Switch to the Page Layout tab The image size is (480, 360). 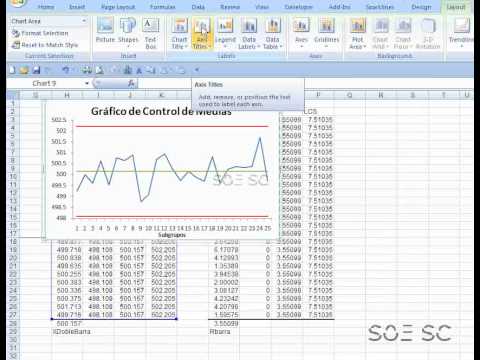[118, 7]
